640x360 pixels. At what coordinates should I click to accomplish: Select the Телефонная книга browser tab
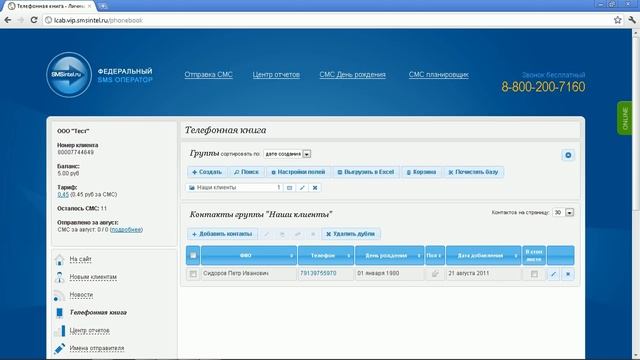pos(50,6)
